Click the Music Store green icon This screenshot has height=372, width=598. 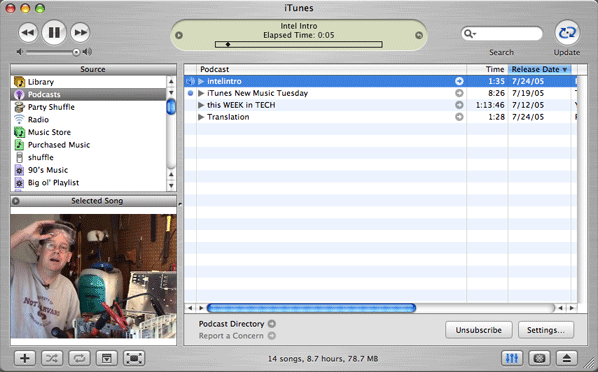point(19,132)
